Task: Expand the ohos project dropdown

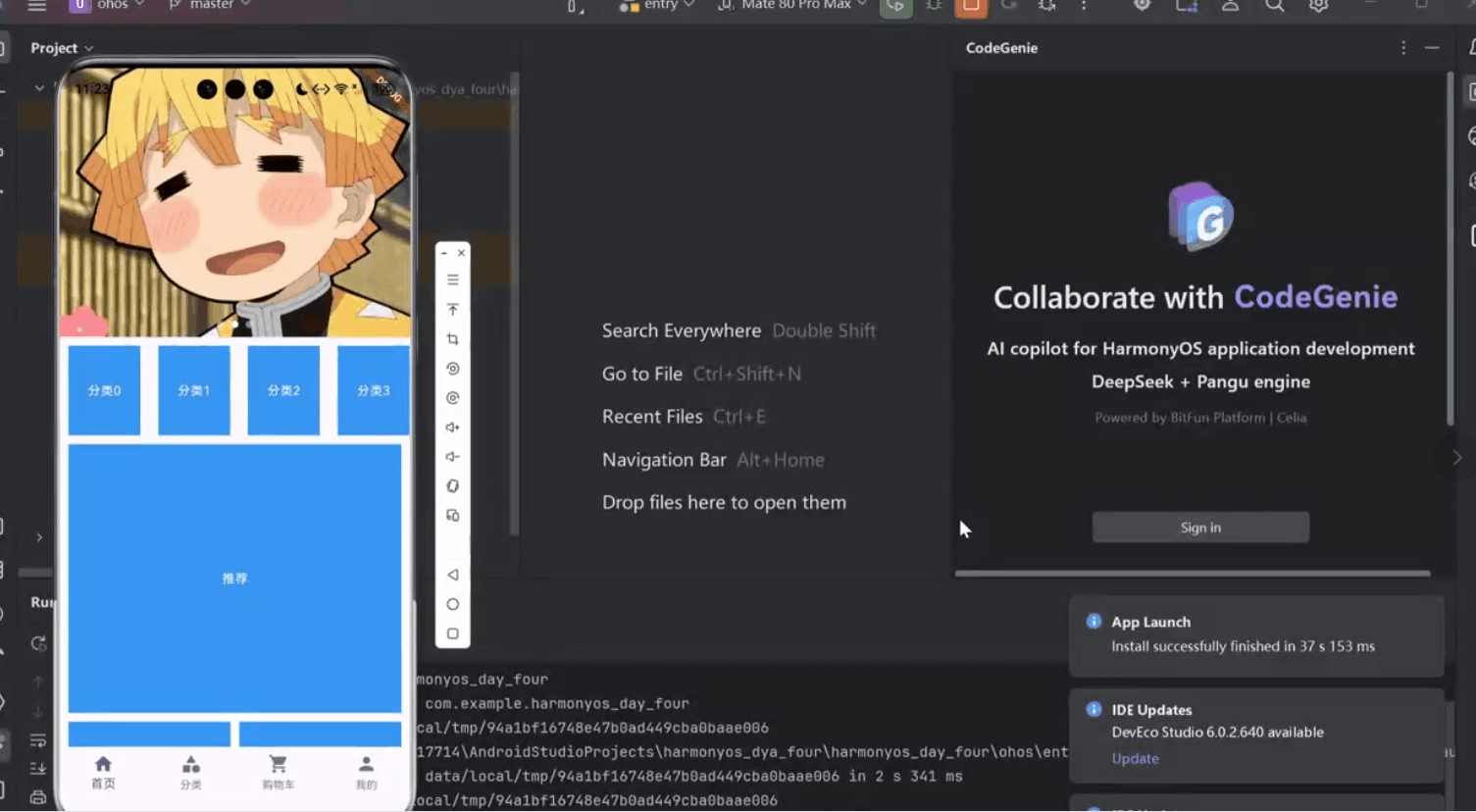Action: 108,6
